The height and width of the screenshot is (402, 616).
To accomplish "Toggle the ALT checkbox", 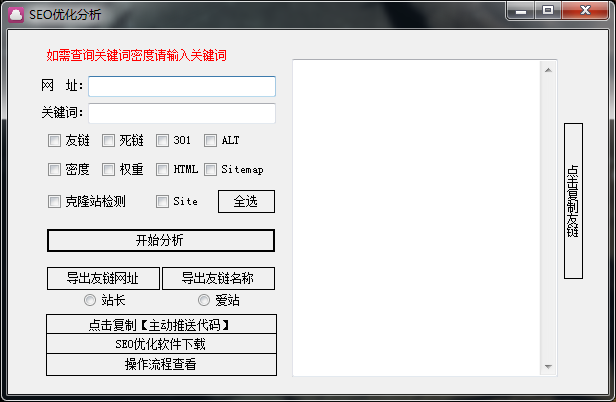I will click(x=211, y=140).
